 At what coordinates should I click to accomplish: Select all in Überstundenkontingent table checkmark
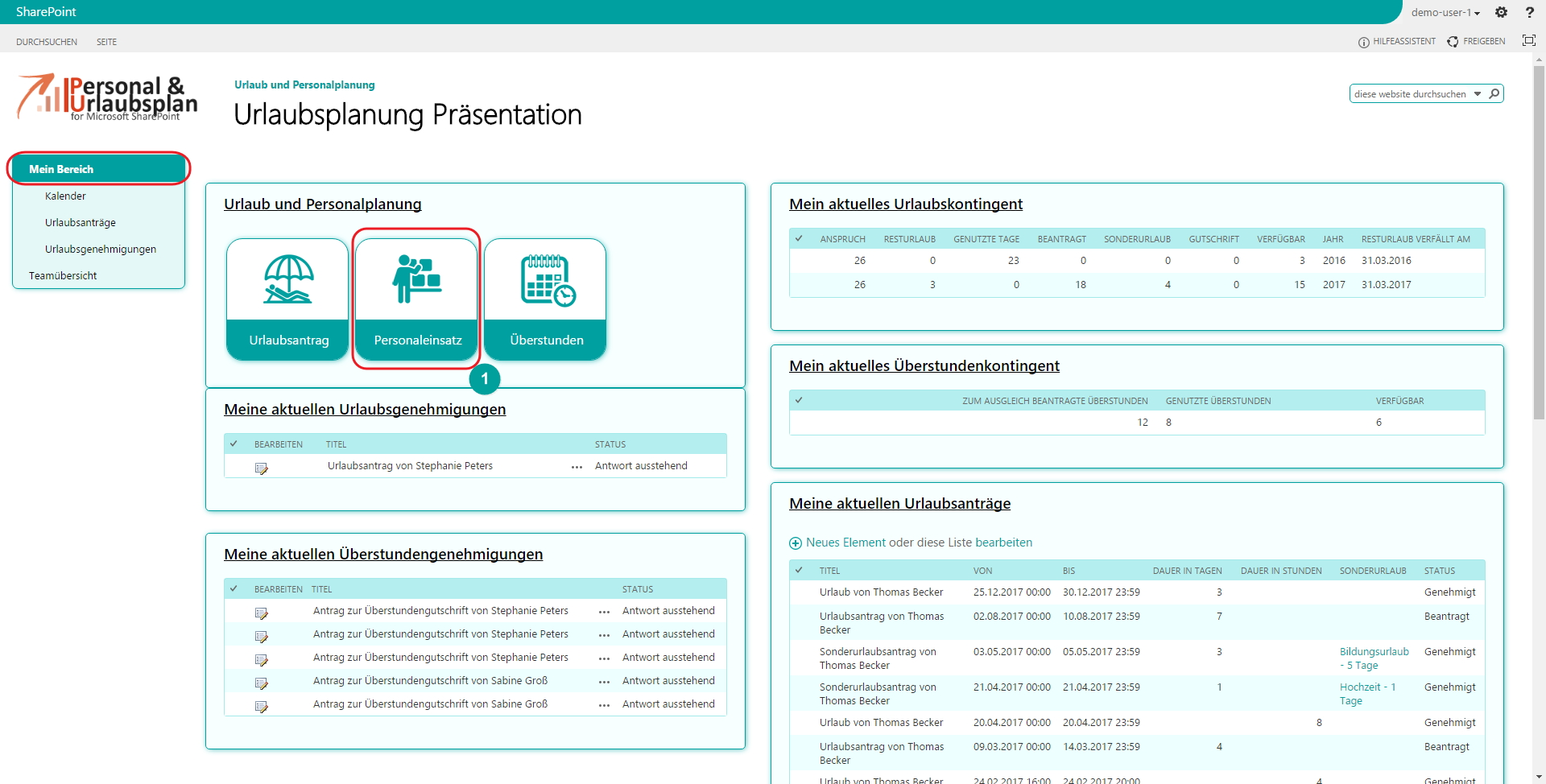[x=799, y=400]
